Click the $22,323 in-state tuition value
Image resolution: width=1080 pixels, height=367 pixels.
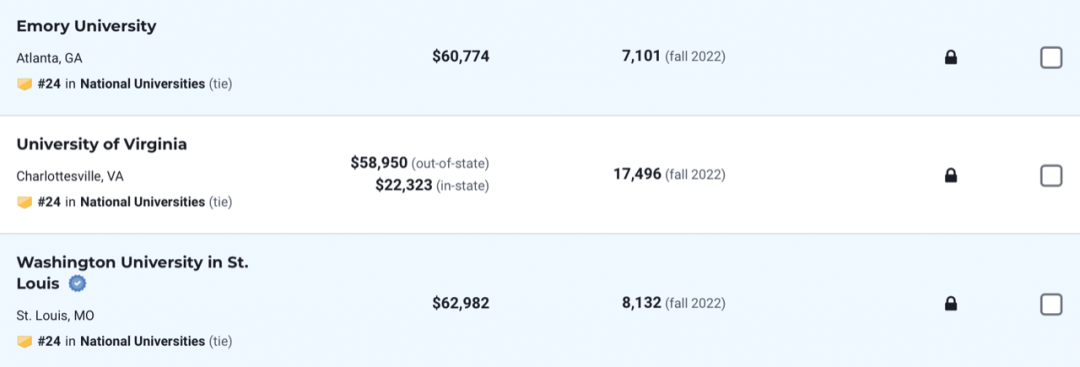click(x=404, y=185)
